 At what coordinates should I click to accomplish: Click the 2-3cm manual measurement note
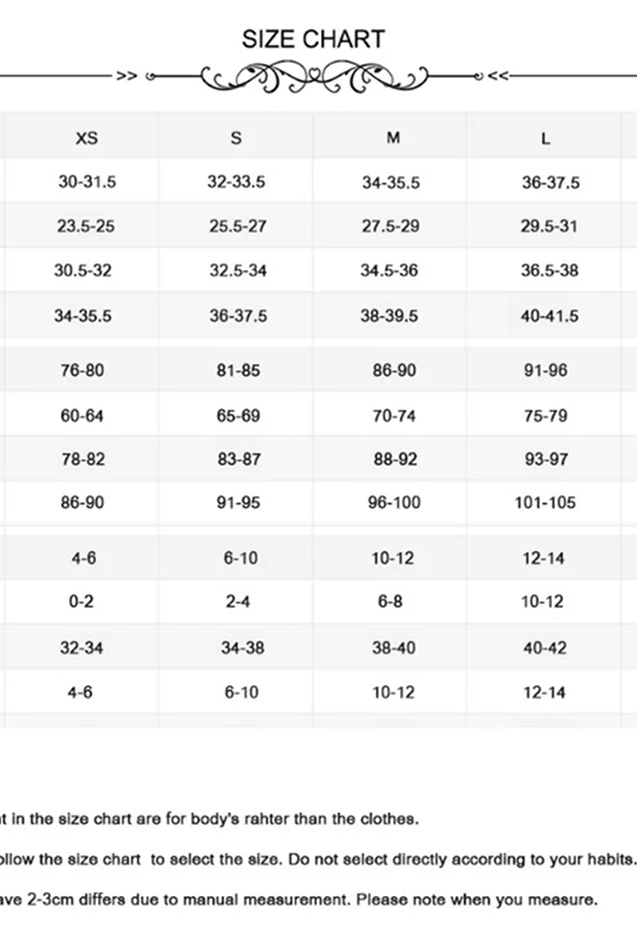click(300, 899)
